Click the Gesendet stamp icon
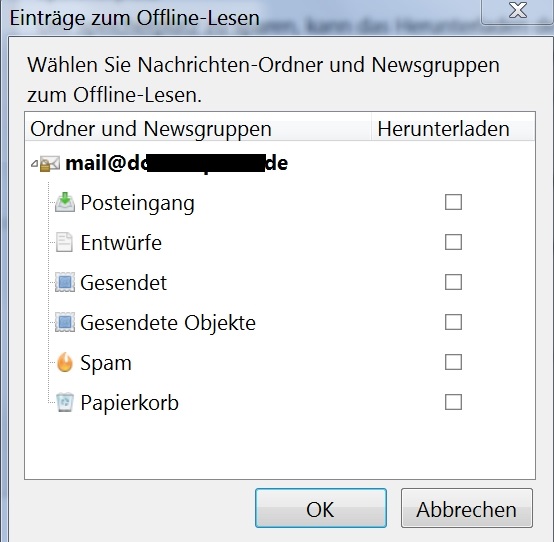Image resolution: width=554 pixels, height=542 pixels. click(x=65, y=282)
